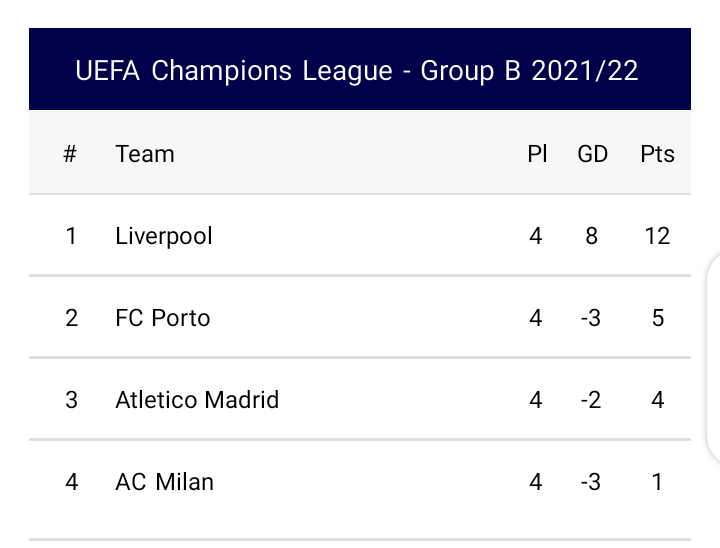Click the Pl column header
This screenshot has height=548, width=720.
point(537,153)
